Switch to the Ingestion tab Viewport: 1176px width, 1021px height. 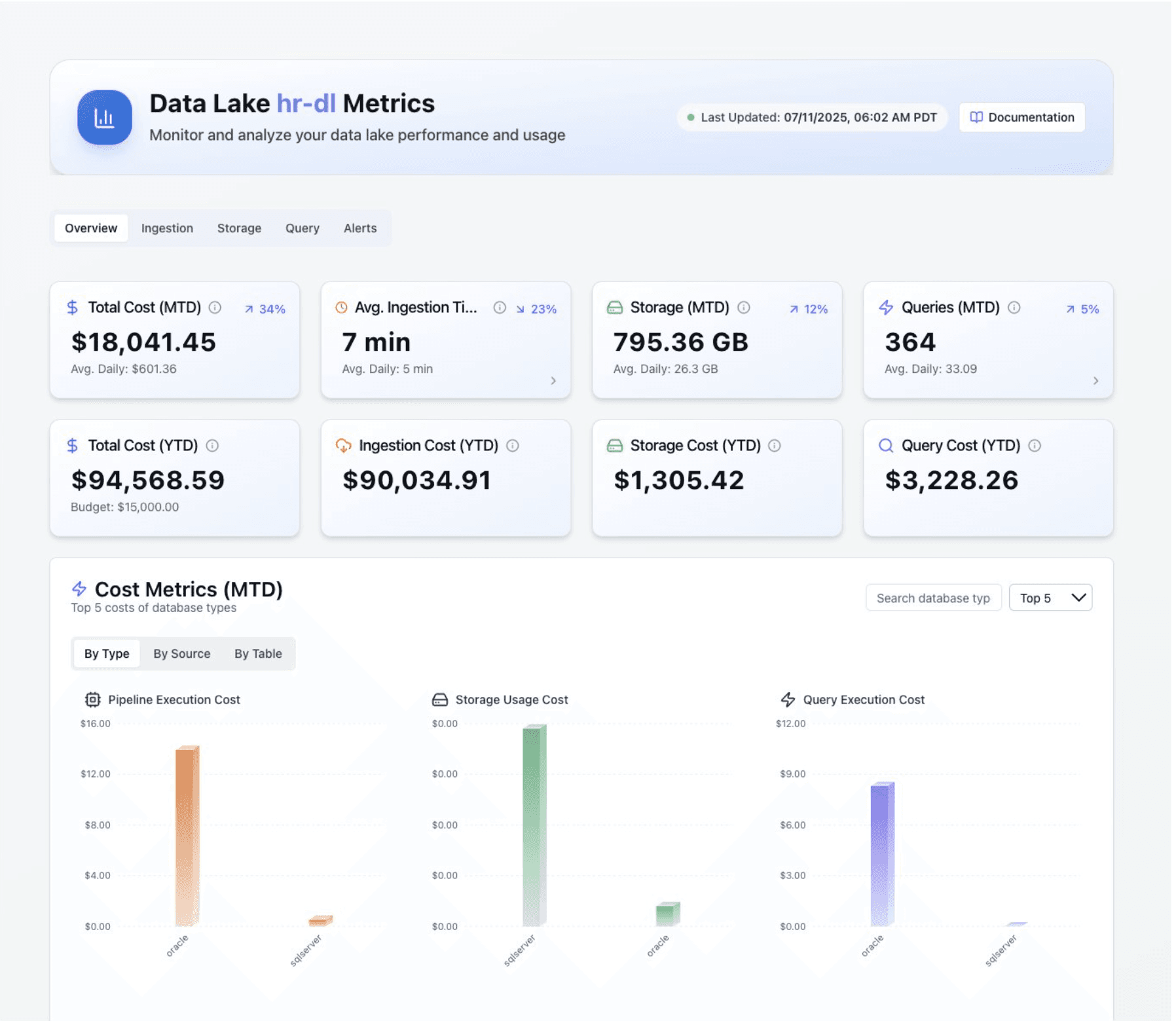coord(167,228)
